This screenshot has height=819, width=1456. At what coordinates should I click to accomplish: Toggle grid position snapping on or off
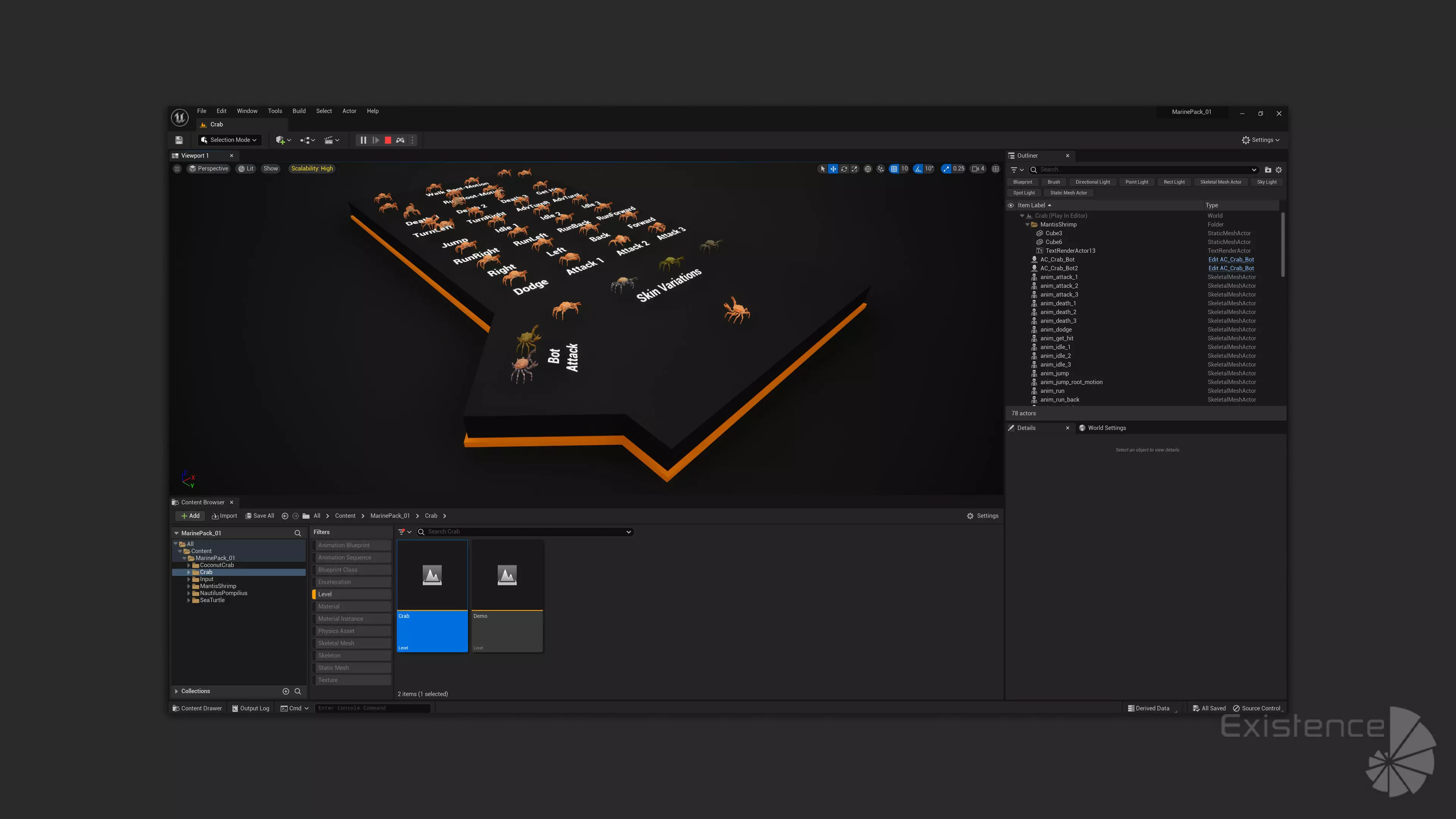point(894,169)
